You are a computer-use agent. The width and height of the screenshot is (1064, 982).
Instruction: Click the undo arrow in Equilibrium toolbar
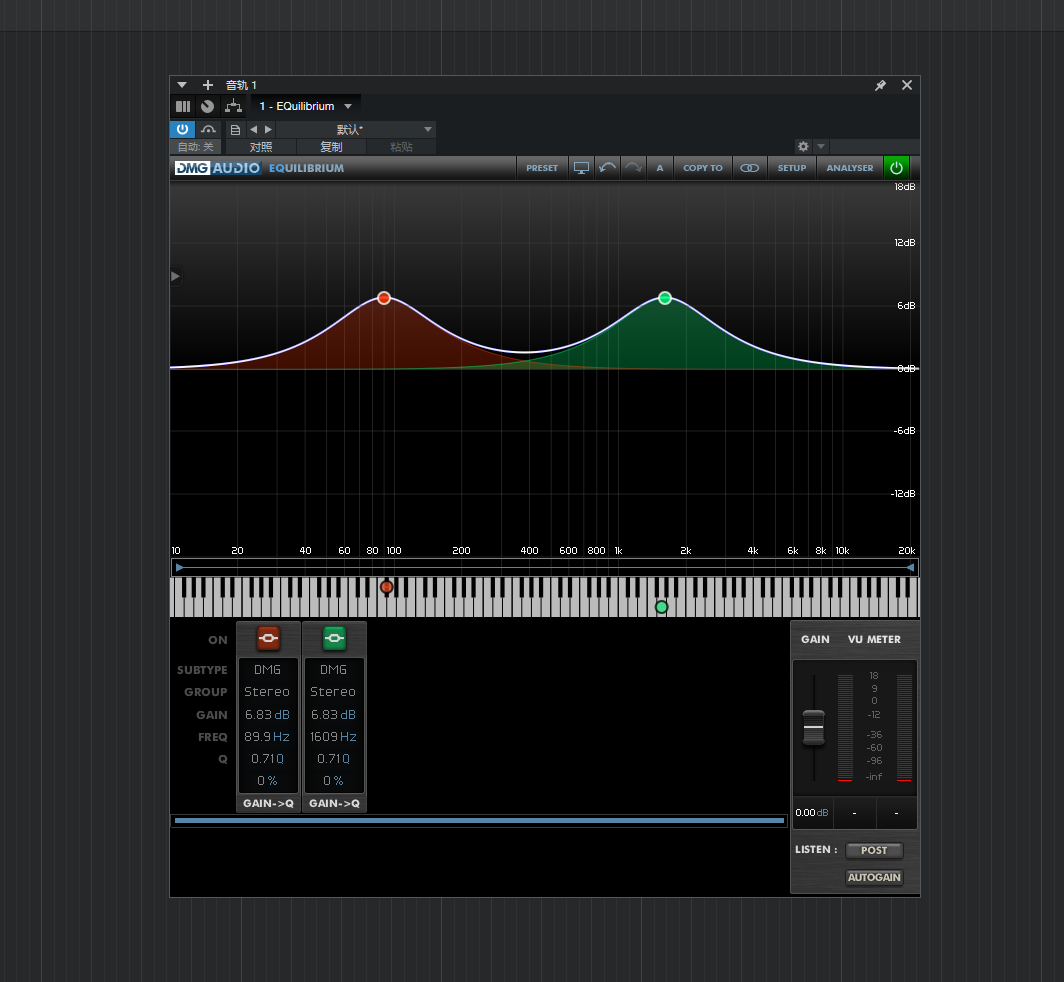point(607,168)
